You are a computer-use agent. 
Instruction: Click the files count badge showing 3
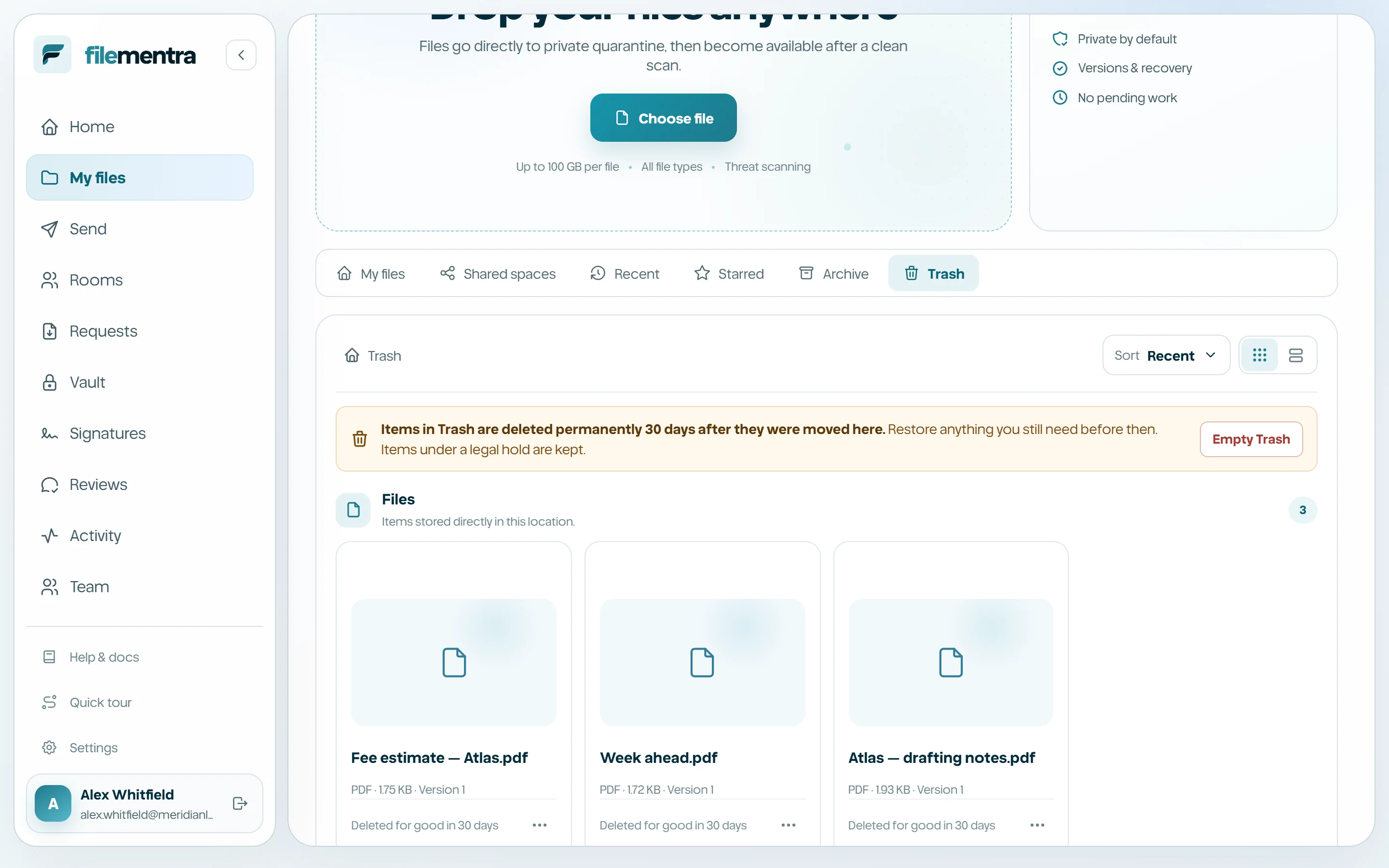tap(1302, 510)
